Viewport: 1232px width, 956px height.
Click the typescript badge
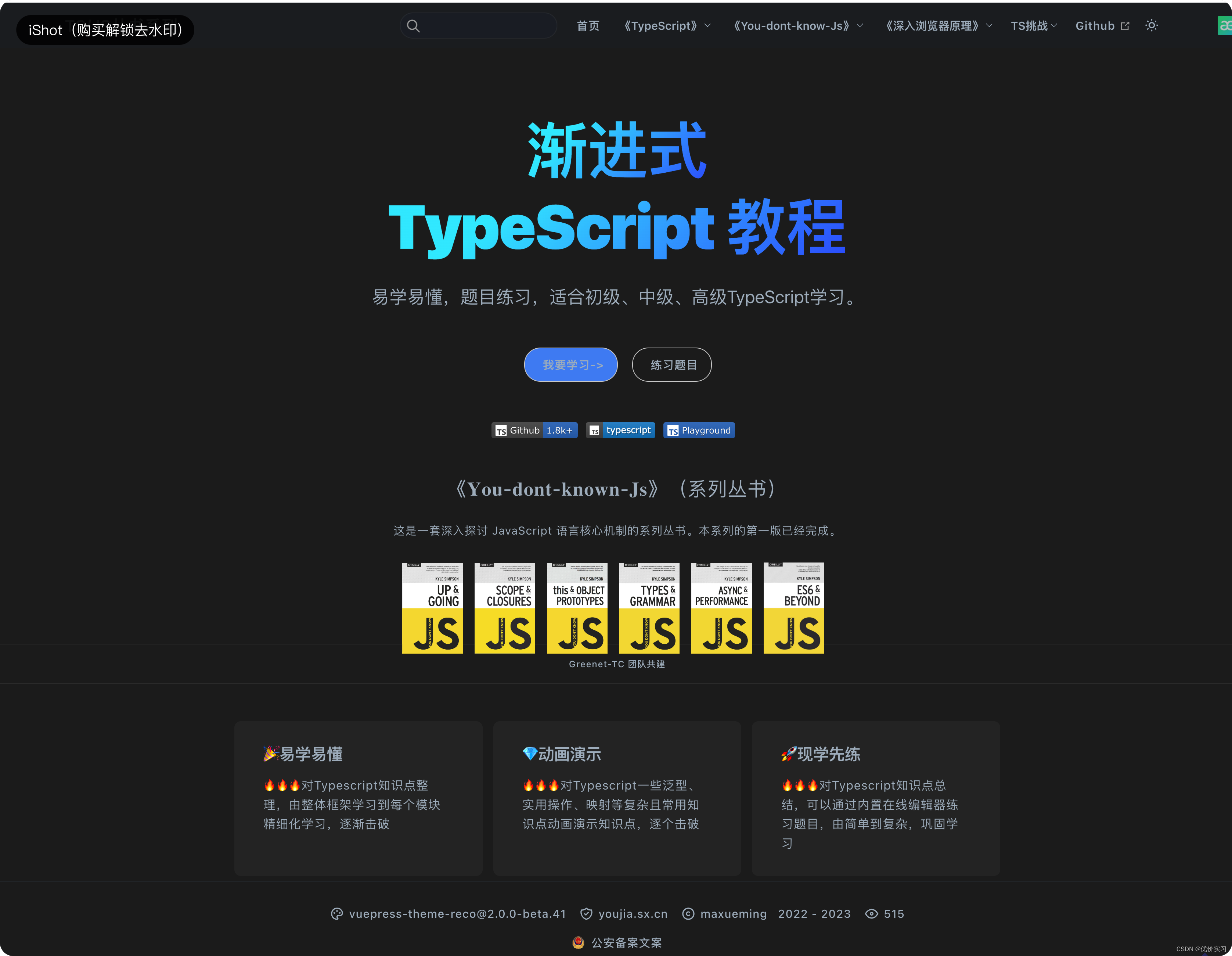[x=620, y=430]
